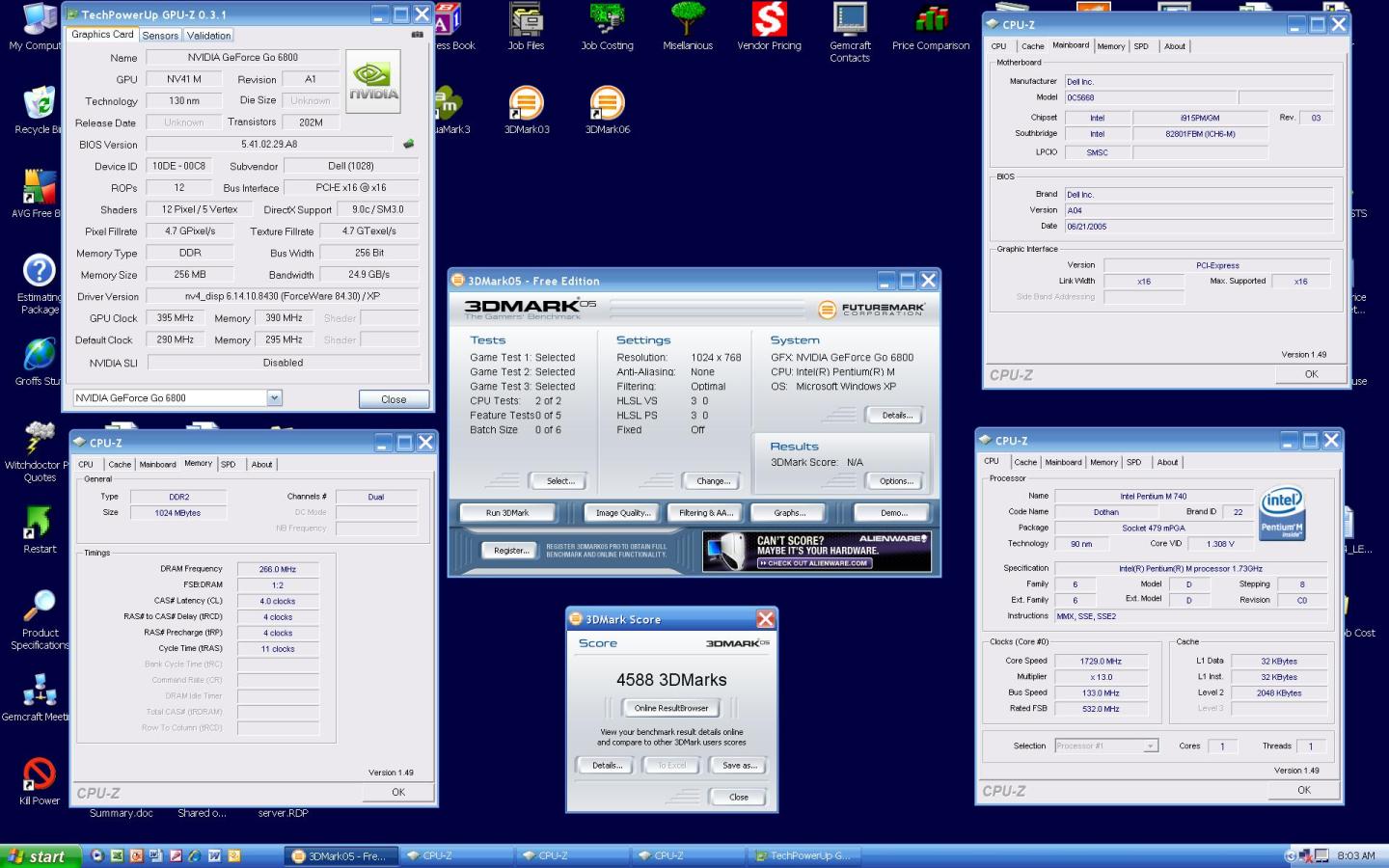Select the Graphics Card tab in GPU-Z
This screenshot has width=1389, height=868.
[102, 35]
